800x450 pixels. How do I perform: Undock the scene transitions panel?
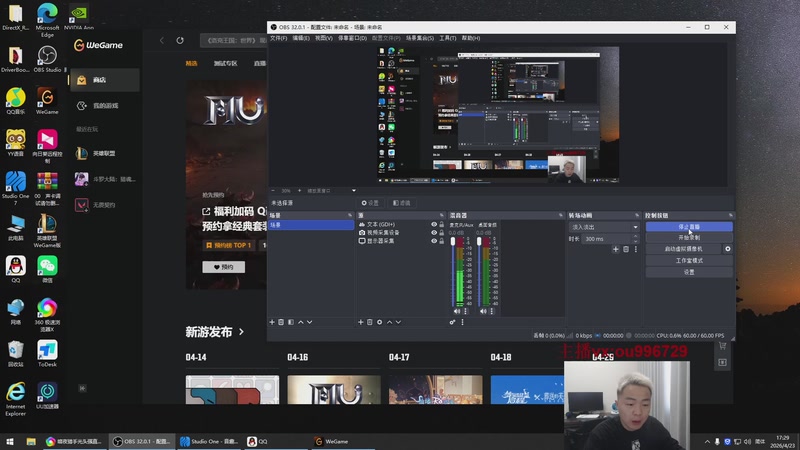point(637,215)
